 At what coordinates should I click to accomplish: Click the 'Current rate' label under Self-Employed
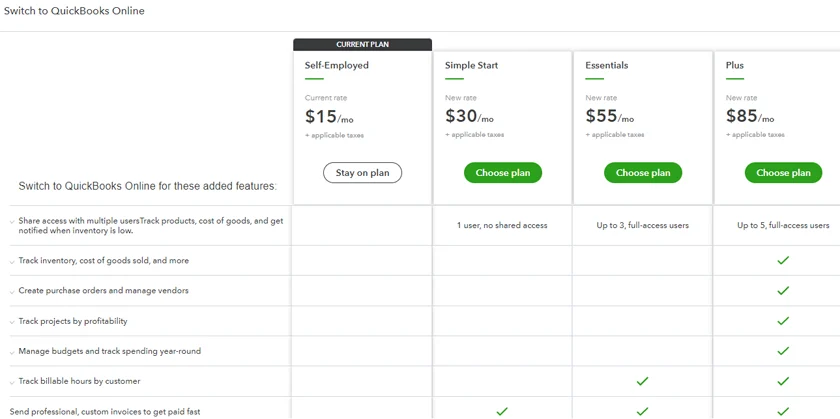coord(326,98)
